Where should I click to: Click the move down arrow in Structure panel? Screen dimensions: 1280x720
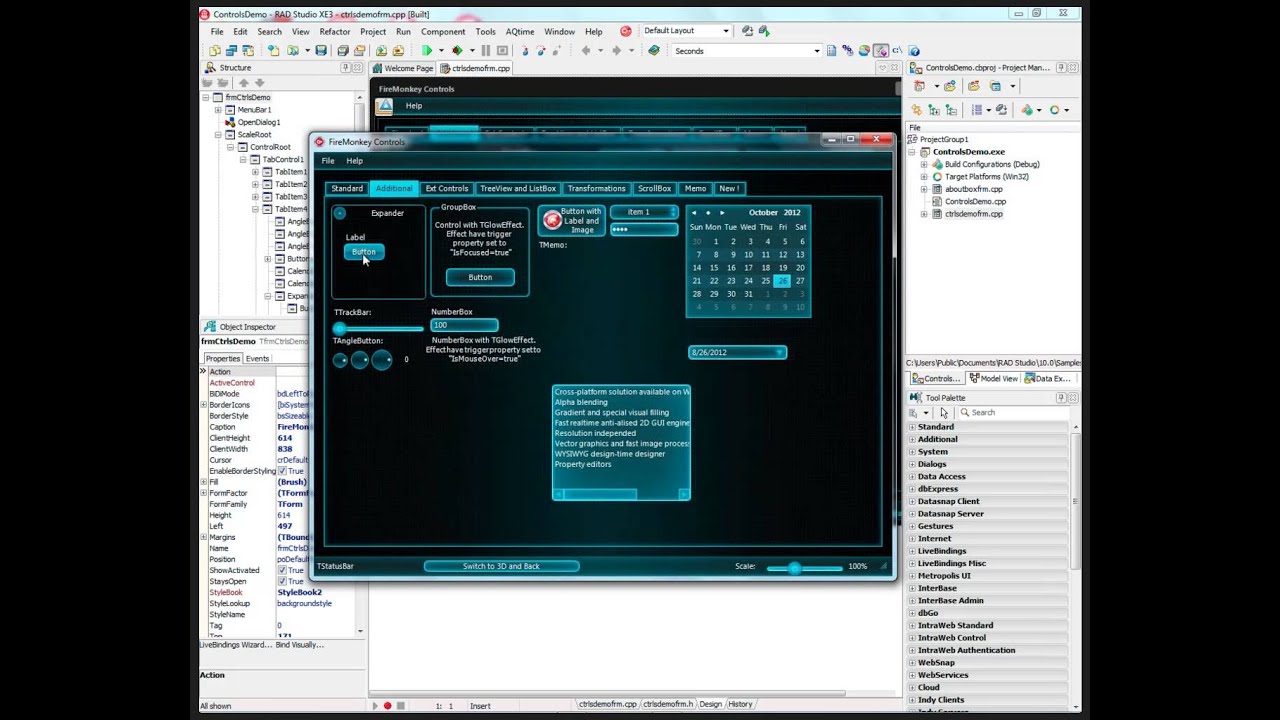click(260, 83)
